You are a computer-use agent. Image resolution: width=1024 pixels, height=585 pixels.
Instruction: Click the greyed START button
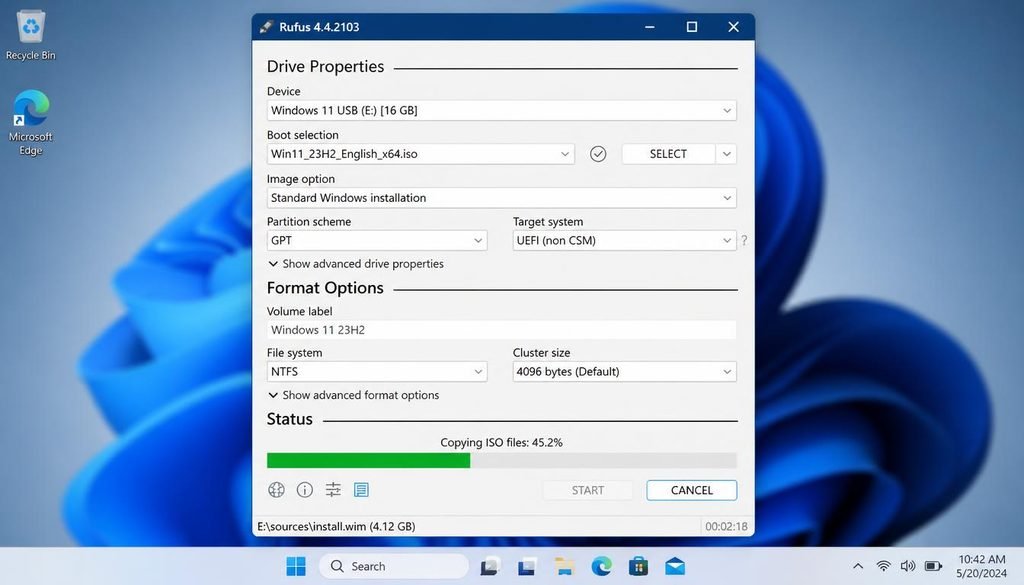(588, 490)
